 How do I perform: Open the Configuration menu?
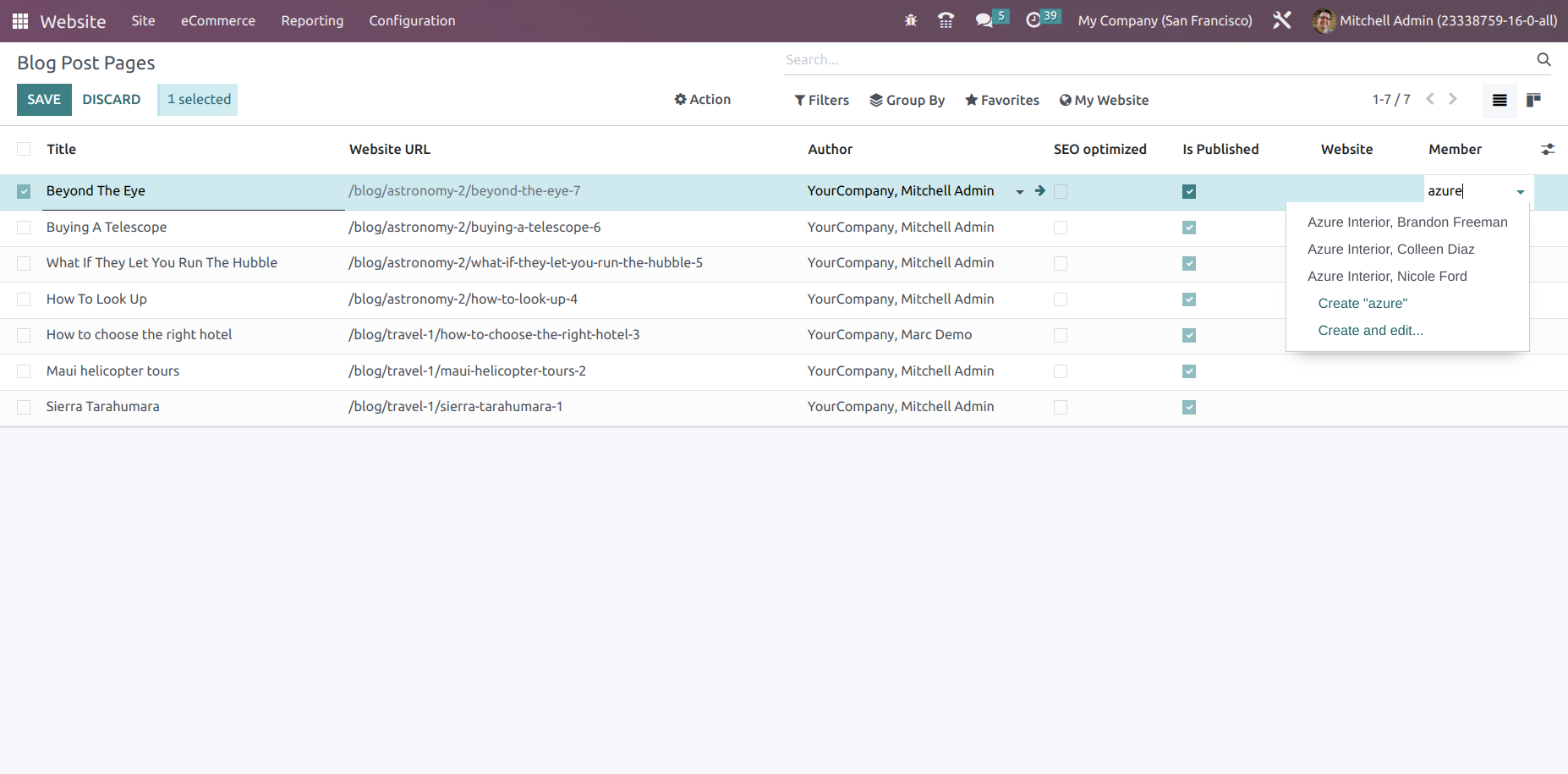click(x=412, y=20)
